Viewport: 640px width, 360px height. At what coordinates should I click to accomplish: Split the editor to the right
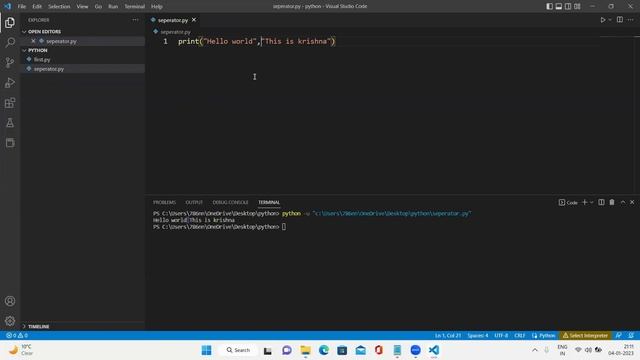620,20
